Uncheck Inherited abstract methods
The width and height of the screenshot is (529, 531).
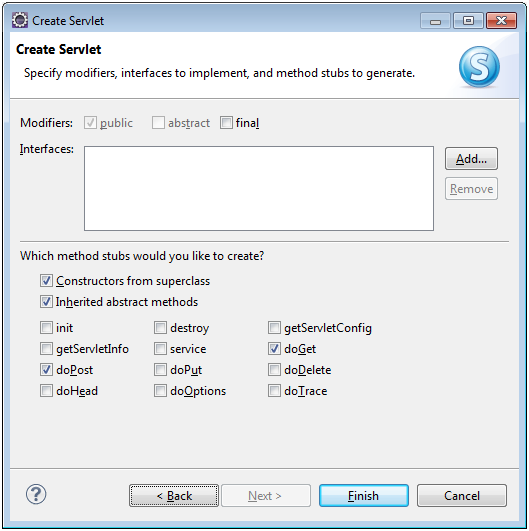coord(46,302)
